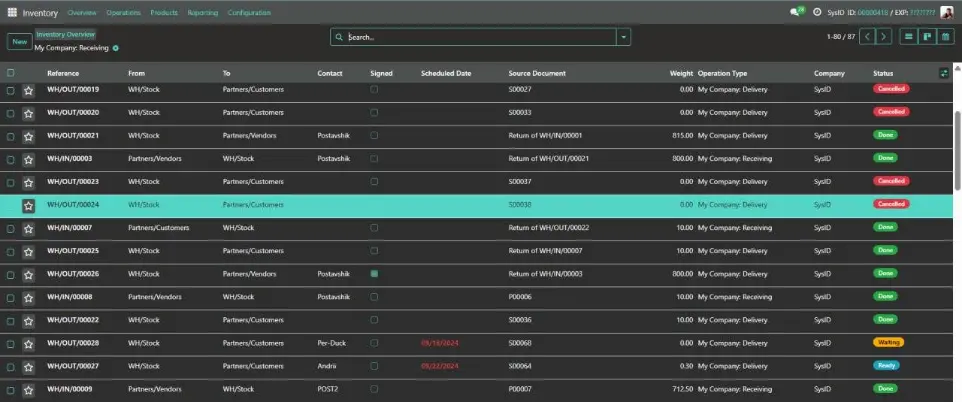Switch to calendar view
Viewport: 962px width, 402px height.
945,37
